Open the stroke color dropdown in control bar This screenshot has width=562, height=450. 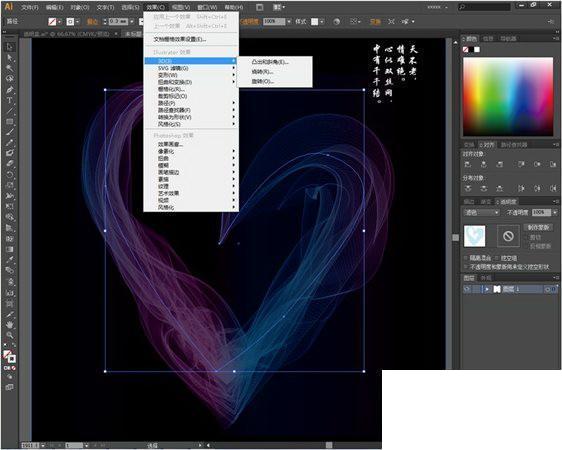(x=78, y=22)
